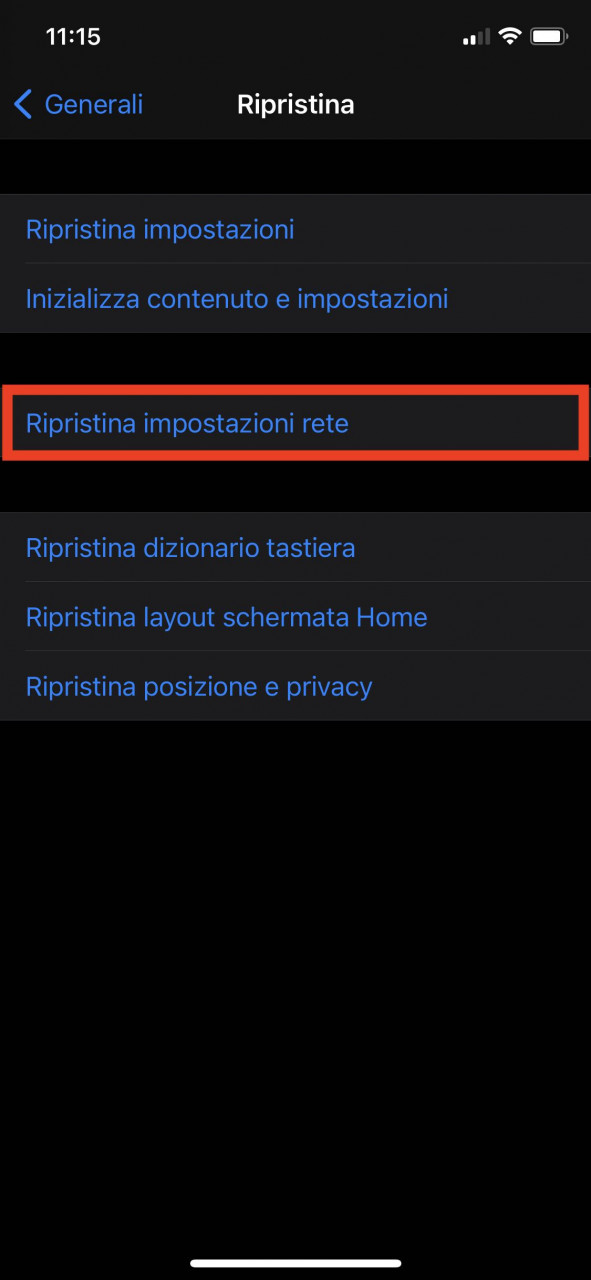Tap the Ripristina page title
The width and height of the screenshot is (591, 1280).
pos(296,104)
